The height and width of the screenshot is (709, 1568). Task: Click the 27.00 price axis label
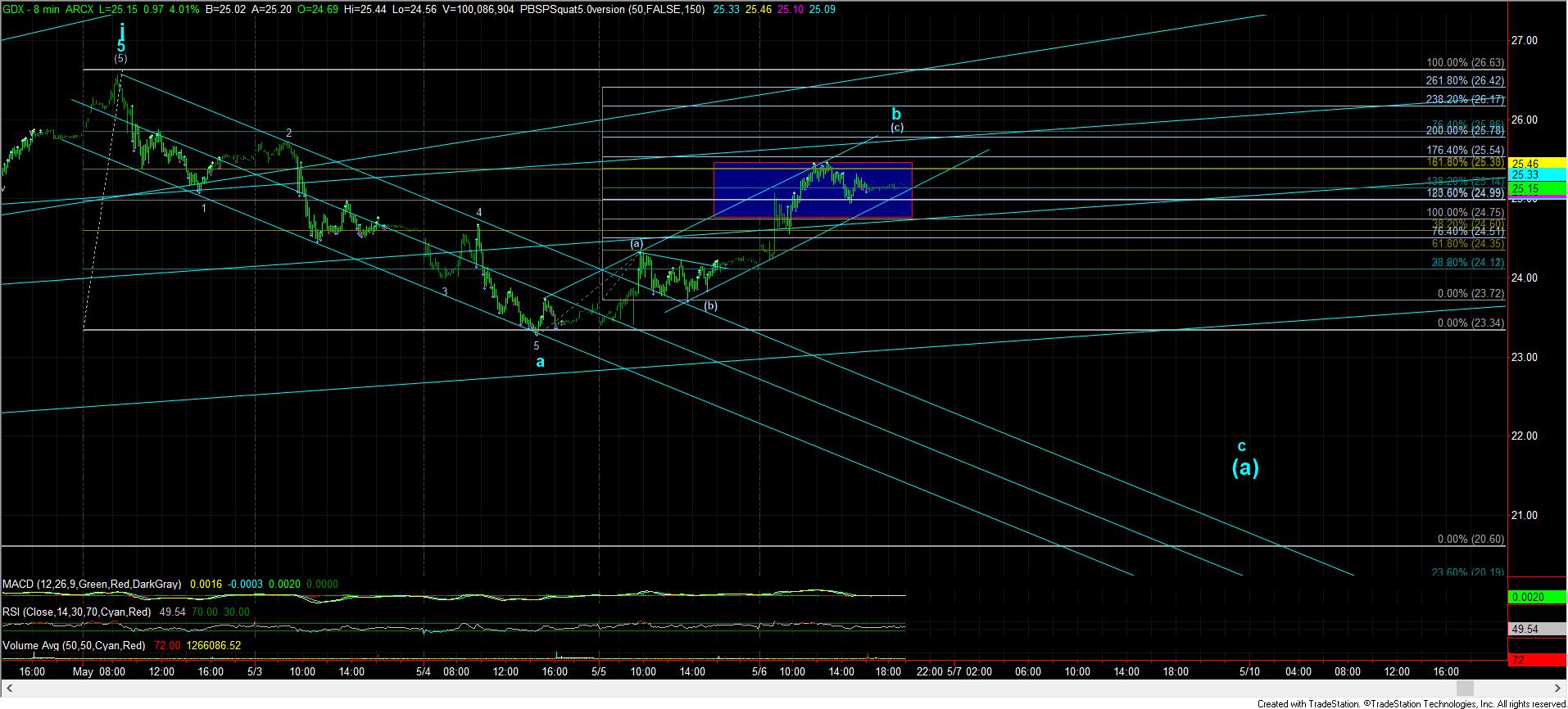point(1524,40)
